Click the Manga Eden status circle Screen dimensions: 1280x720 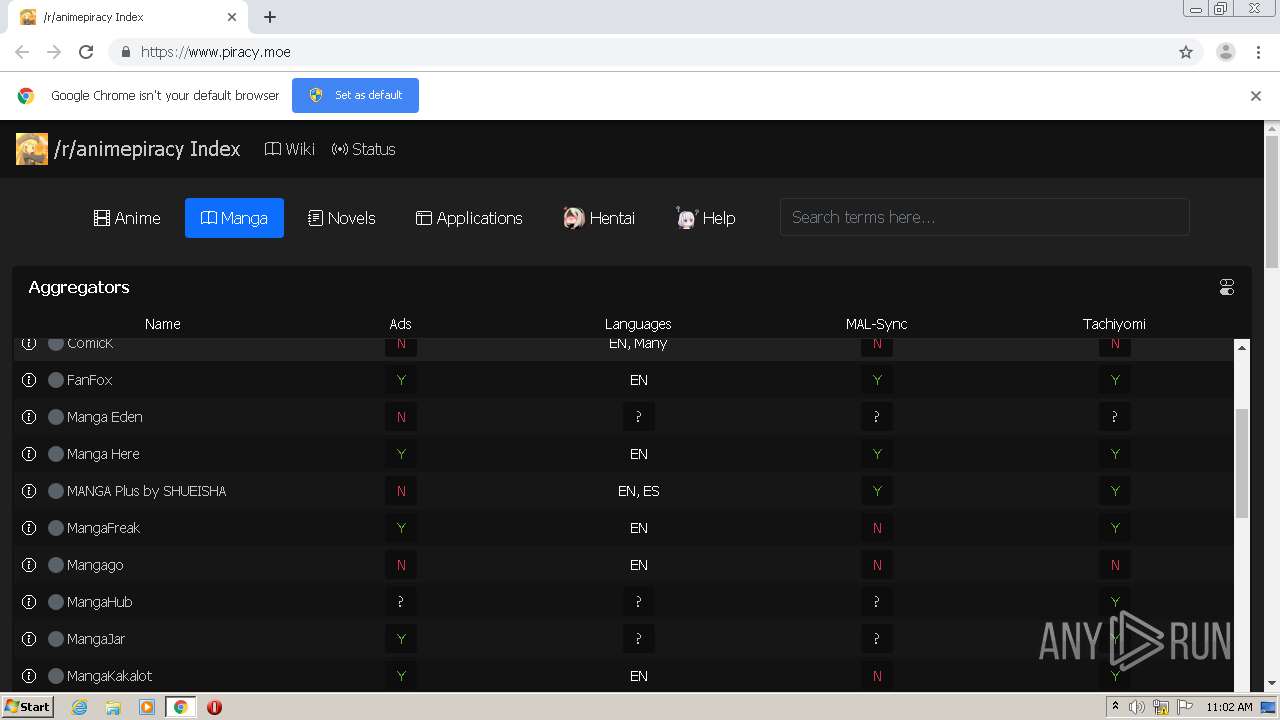56,417
